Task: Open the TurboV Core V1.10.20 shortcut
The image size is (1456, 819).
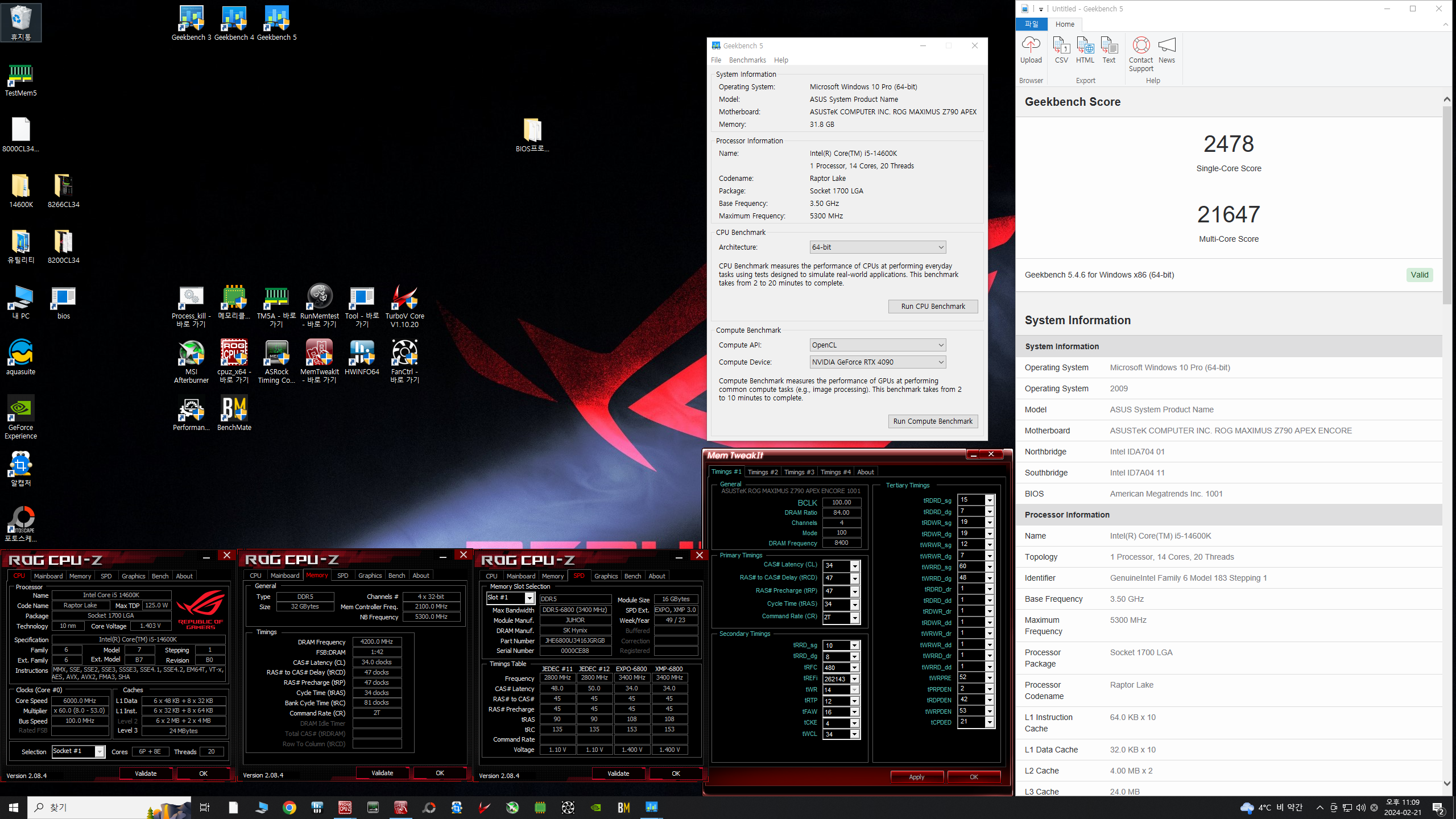Action: (404, 305)
